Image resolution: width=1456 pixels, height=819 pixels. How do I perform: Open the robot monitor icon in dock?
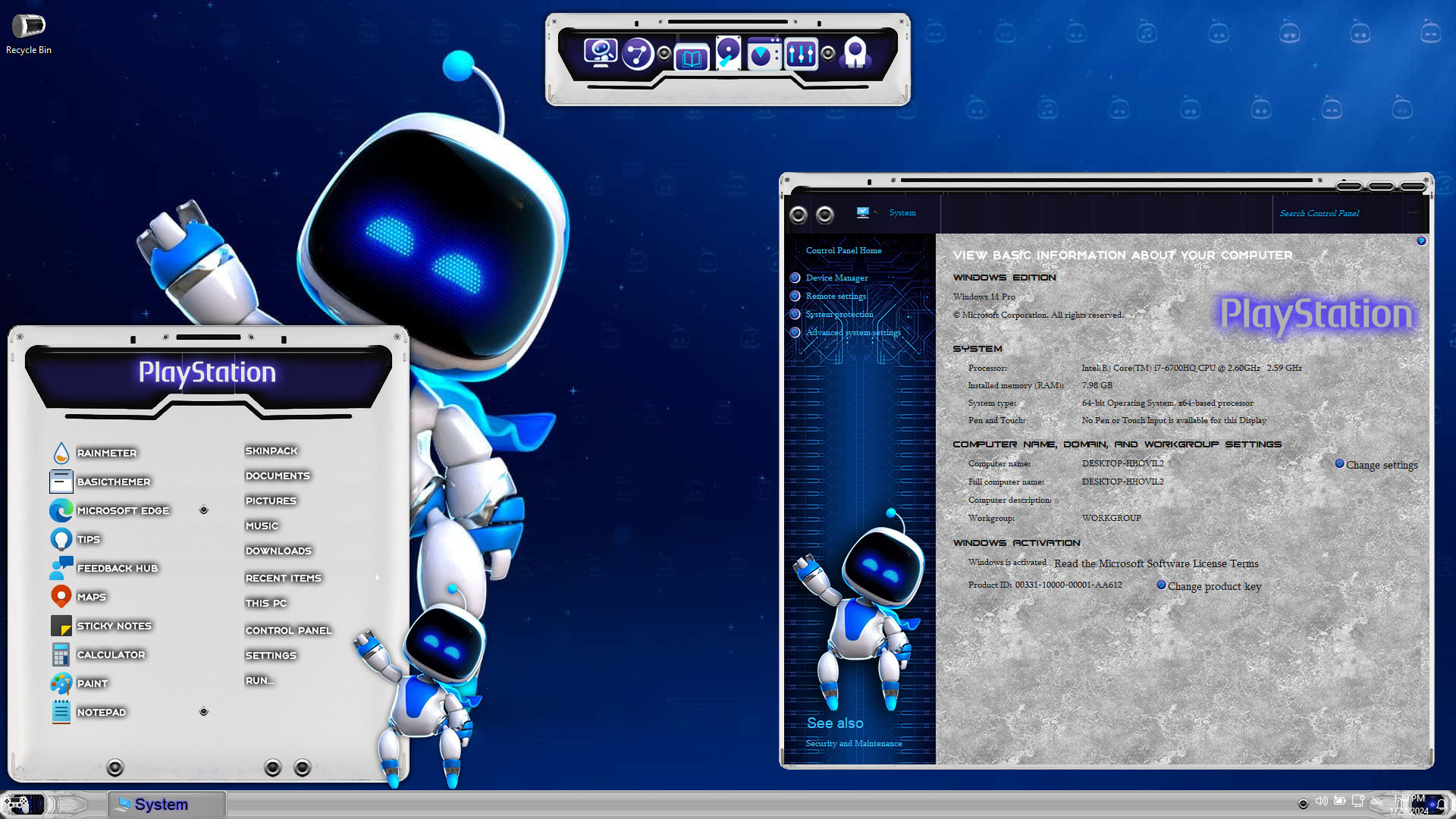[600, 53]
